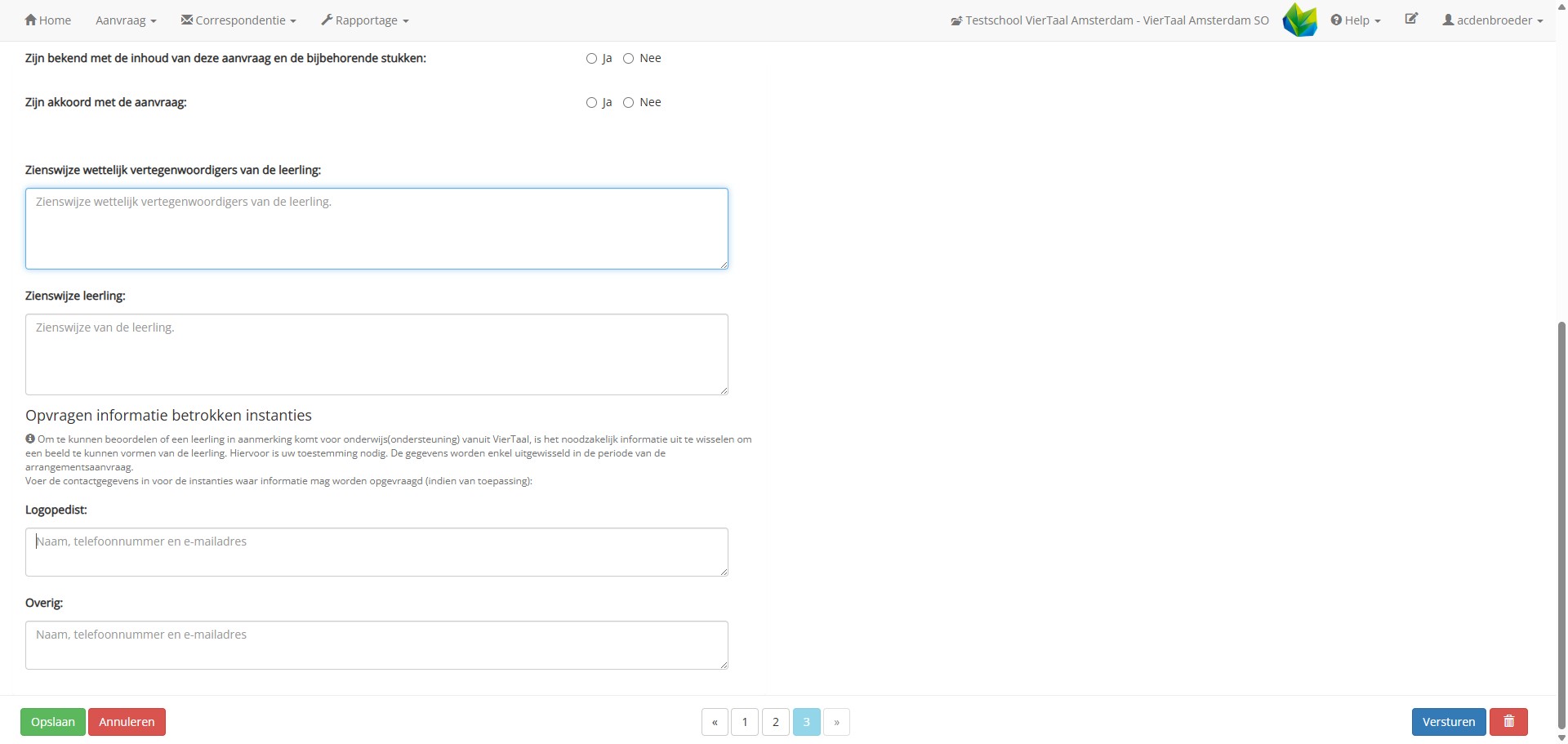Click the green Opslaan button
This screenshot has height=744, width=1568.
[53, 722]
